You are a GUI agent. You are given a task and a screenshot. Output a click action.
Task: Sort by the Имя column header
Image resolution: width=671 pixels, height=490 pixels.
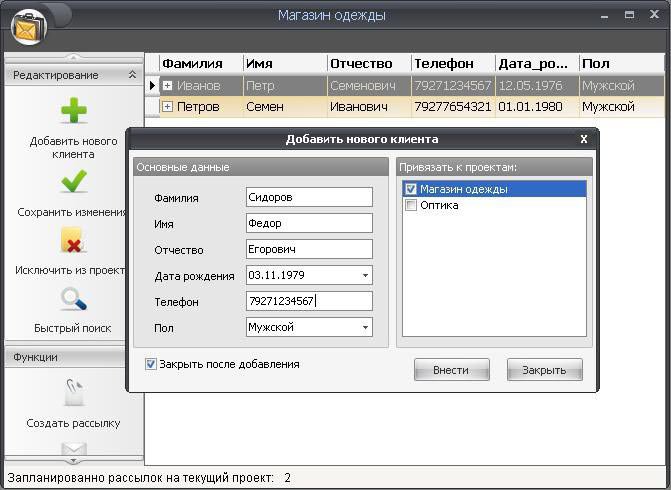click(285, 64)
